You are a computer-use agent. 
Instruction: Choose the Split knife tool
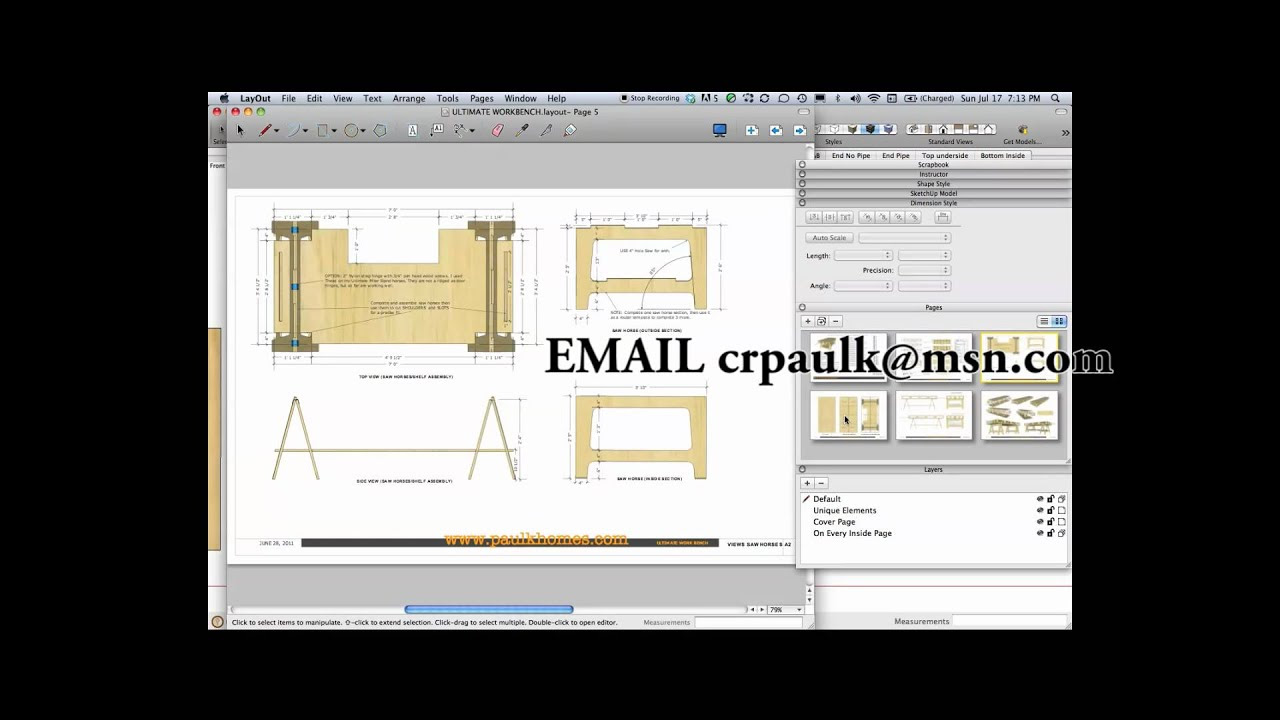[x=546, y=130]
